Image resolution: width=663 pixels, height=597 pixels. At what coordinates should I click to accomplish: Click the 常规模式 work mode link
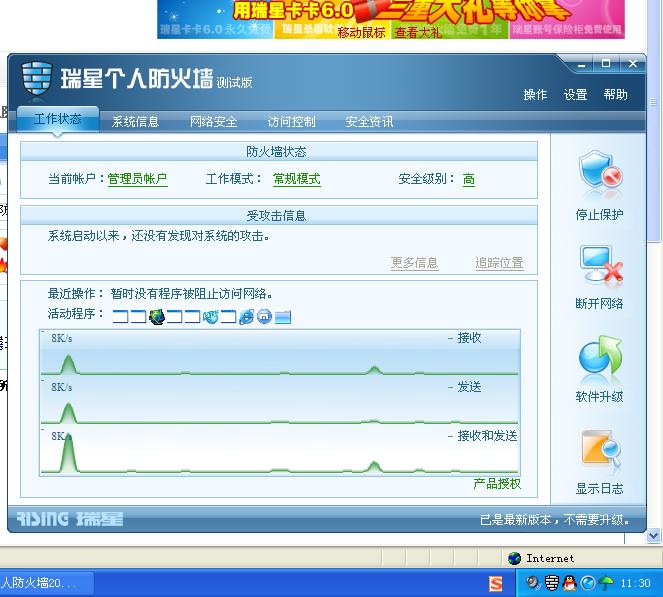[296, 179]
